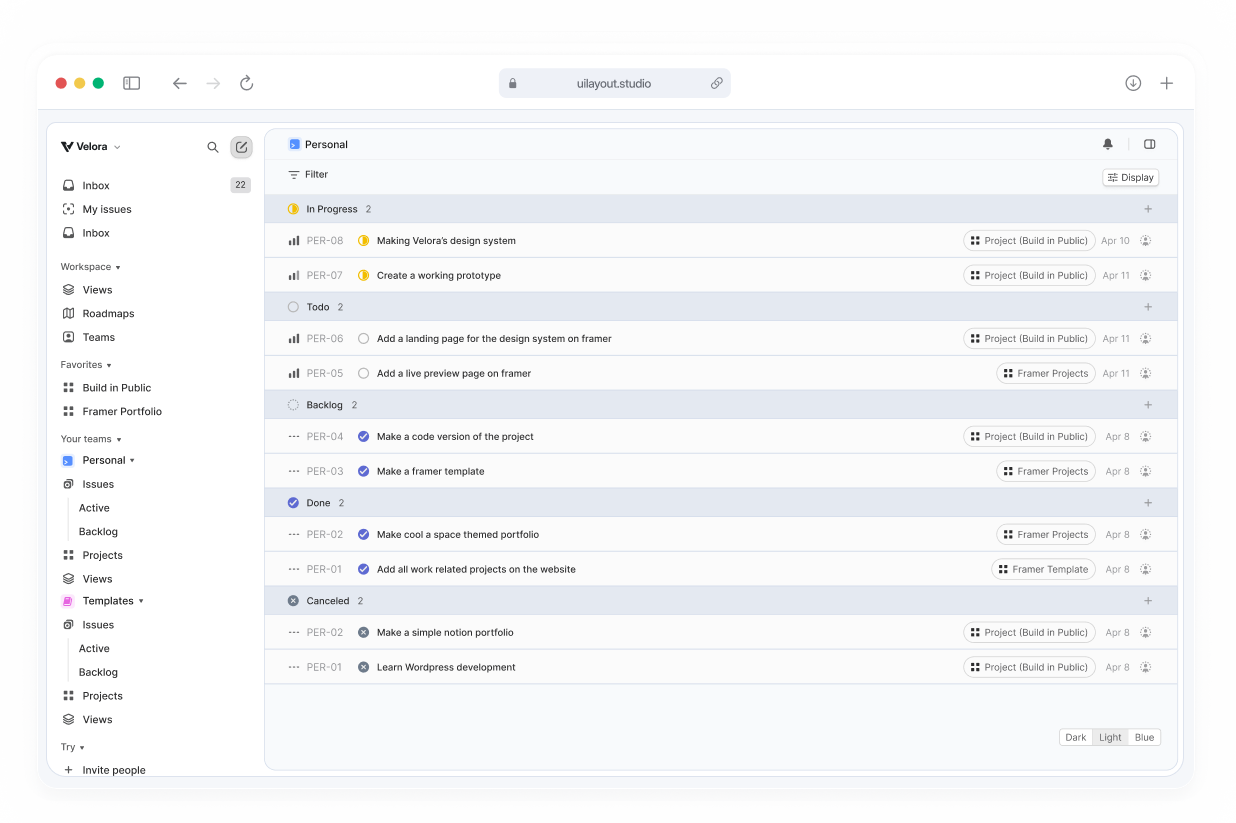This screenshot has height=823, width=1236.
Task: Copy link icon in address bar
Action: tap(717, 83)
